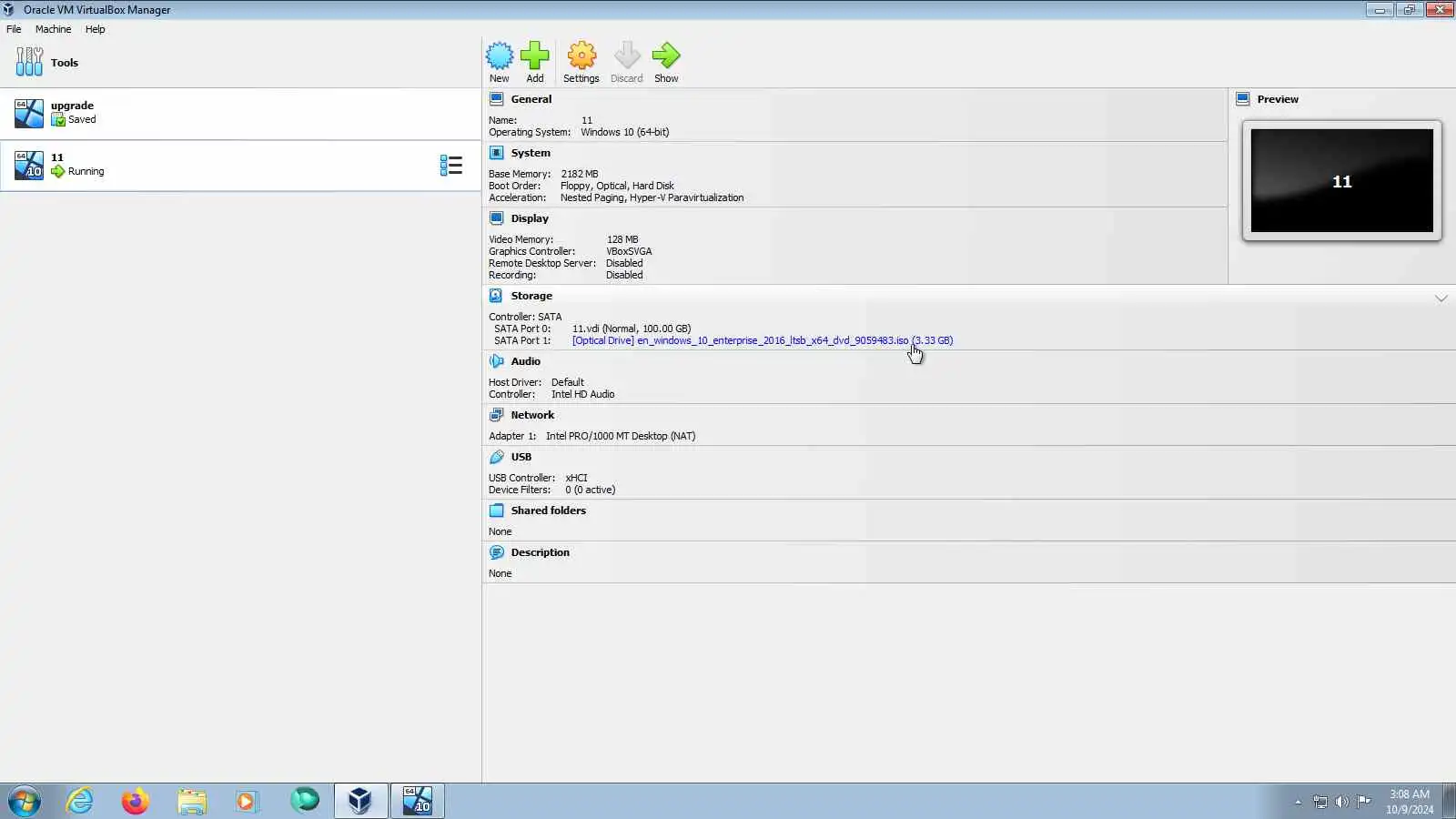The width and height of the screenshot is (1456, 819).
Task: Select the Windows 10 VM named 11
Action: [240, 166]
